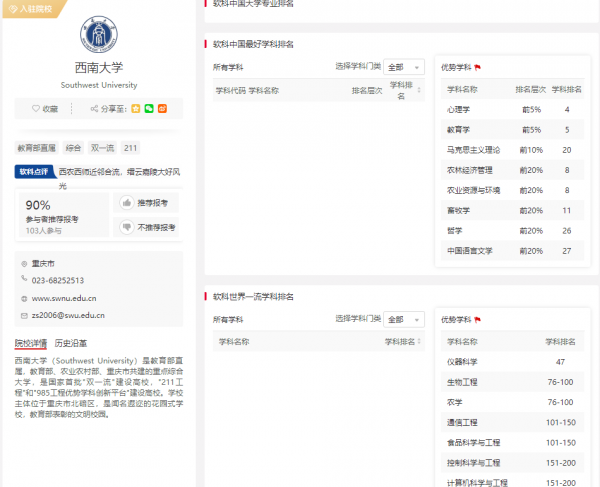Click the globe icon beside www.swnu.edu.cn
The height and width of the screenshot is (487, 600).
tap(24, 299)
